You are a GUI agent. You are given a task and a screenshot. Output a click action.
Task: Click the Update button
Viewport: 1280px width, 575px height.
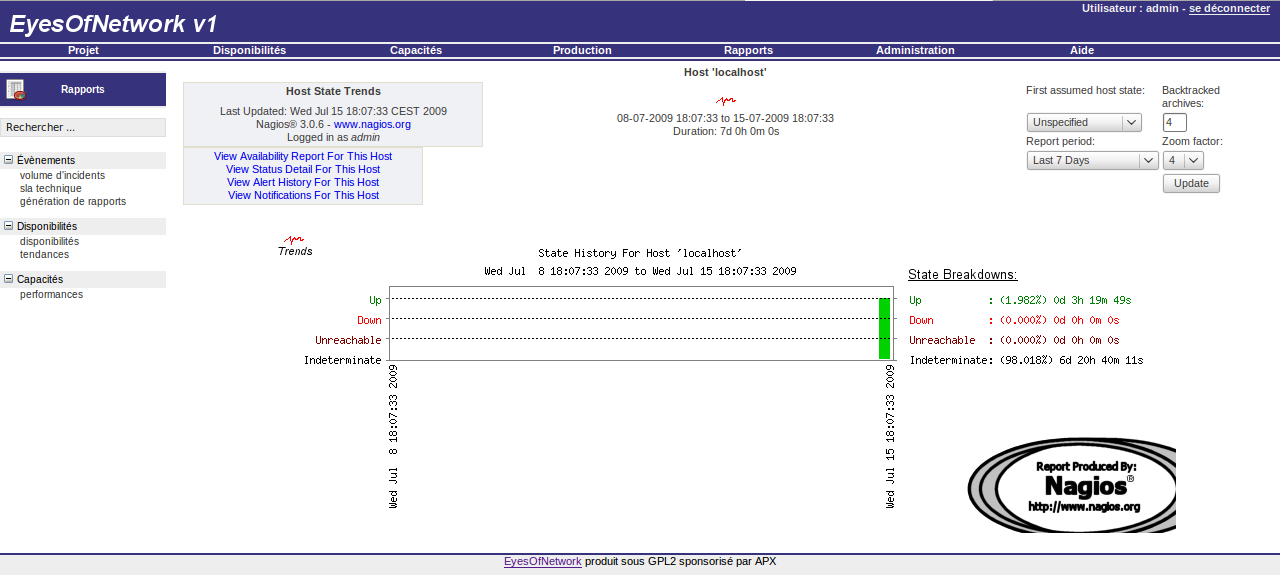coord(1191,183)
